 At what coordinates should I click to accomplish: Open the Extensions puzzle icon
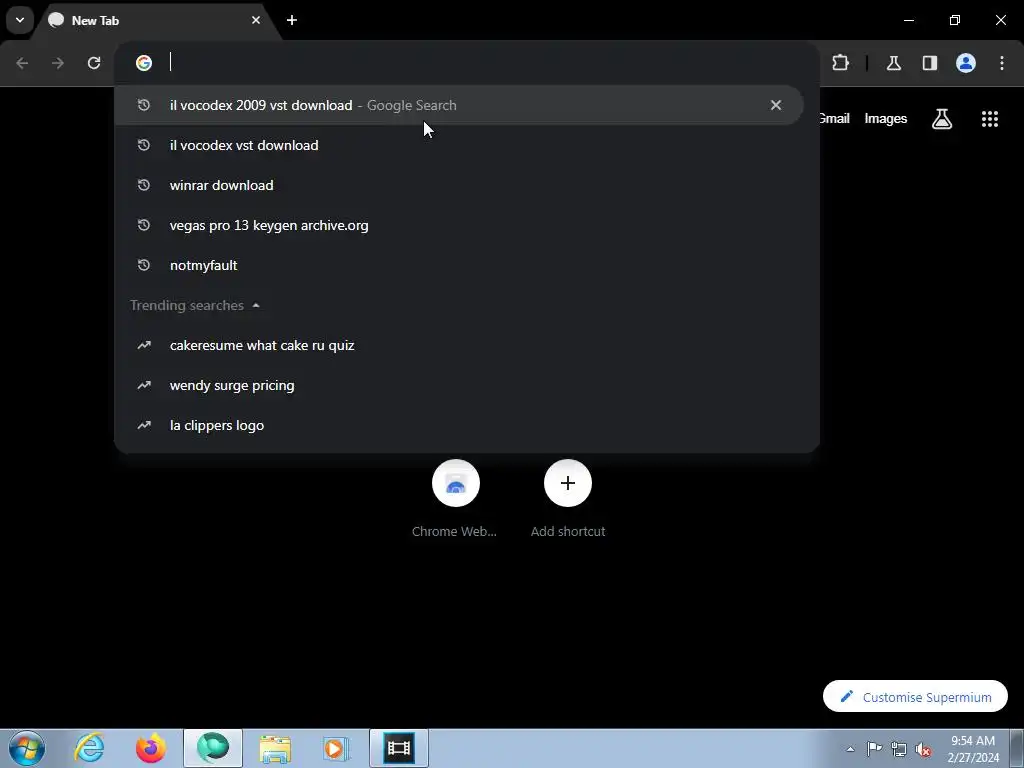point(840,63)
